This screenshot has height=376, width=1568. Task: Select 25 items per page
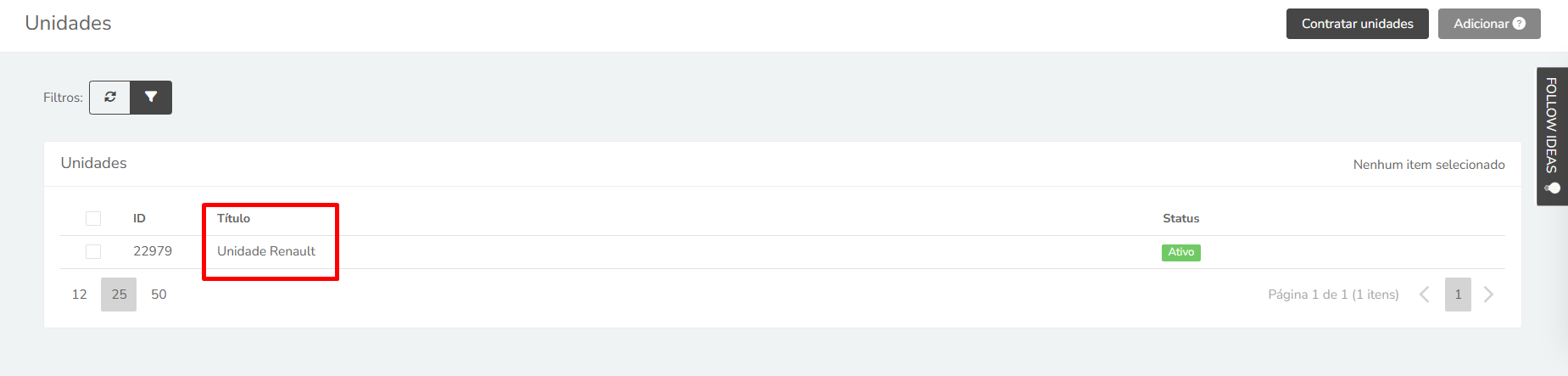119,295
